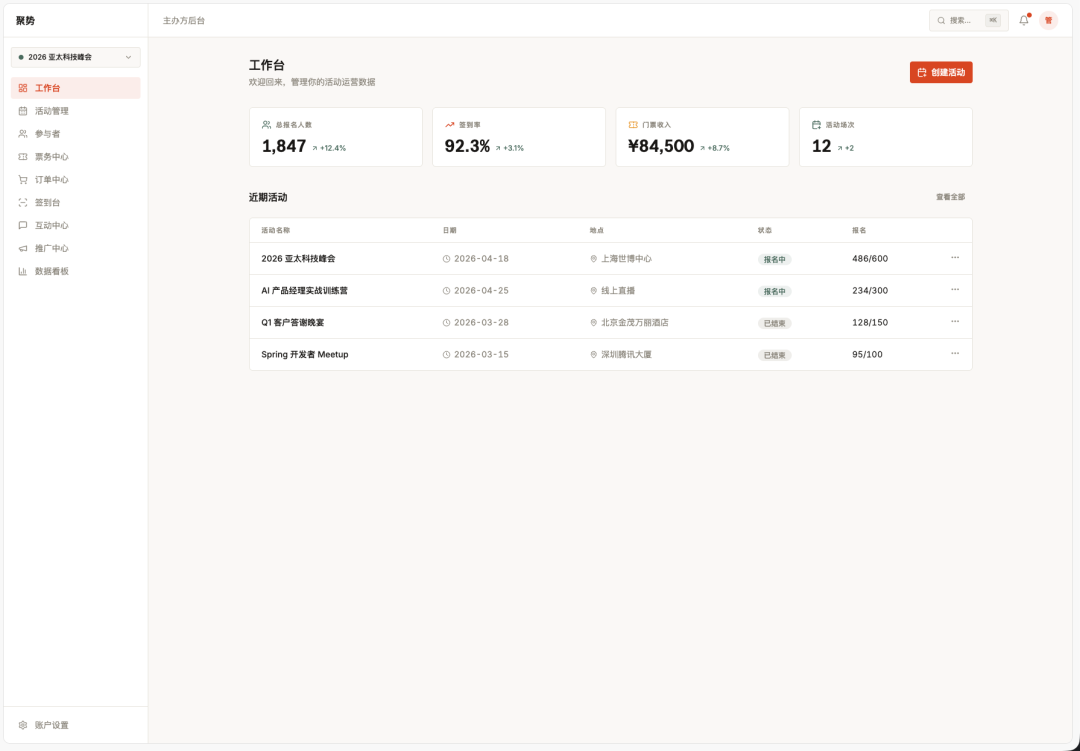Click the calendar icon on 活动场次 card

(816, 125)
